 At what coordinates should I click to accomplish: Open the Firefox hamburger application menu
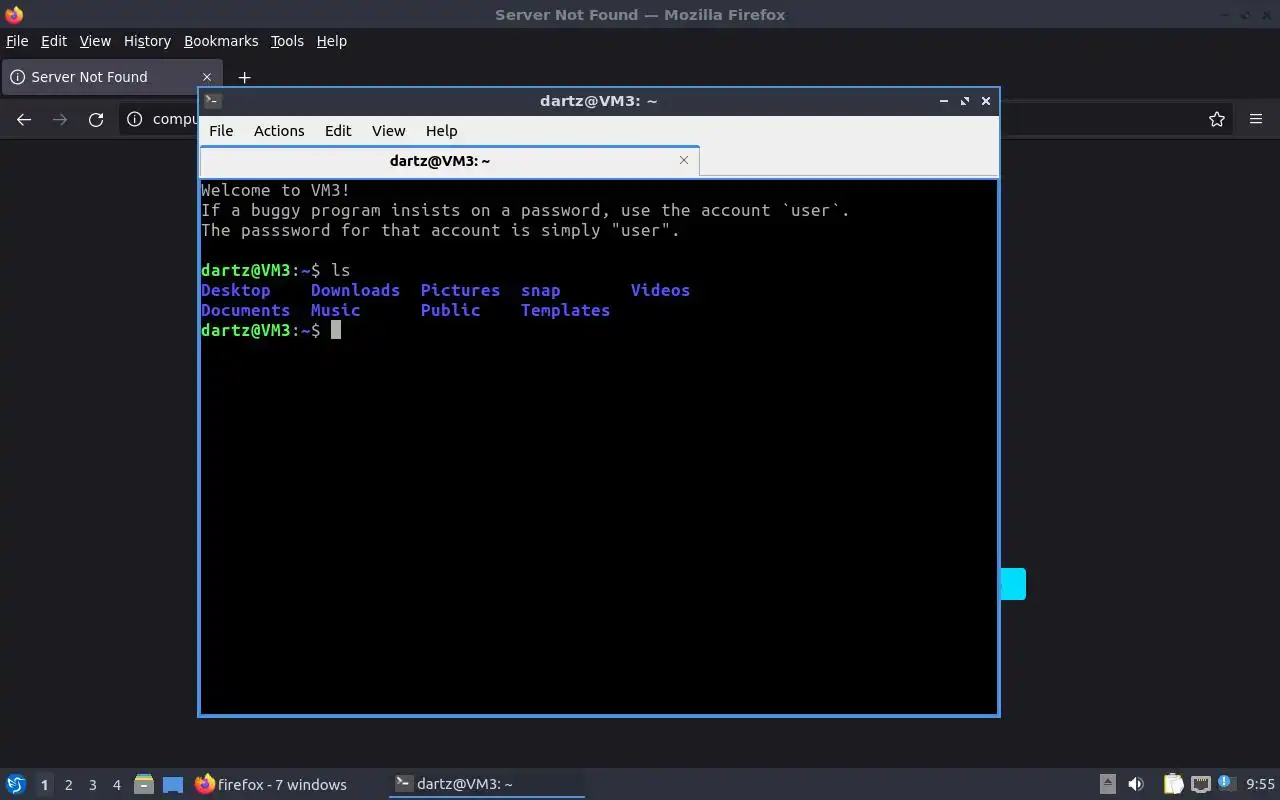1256,119
